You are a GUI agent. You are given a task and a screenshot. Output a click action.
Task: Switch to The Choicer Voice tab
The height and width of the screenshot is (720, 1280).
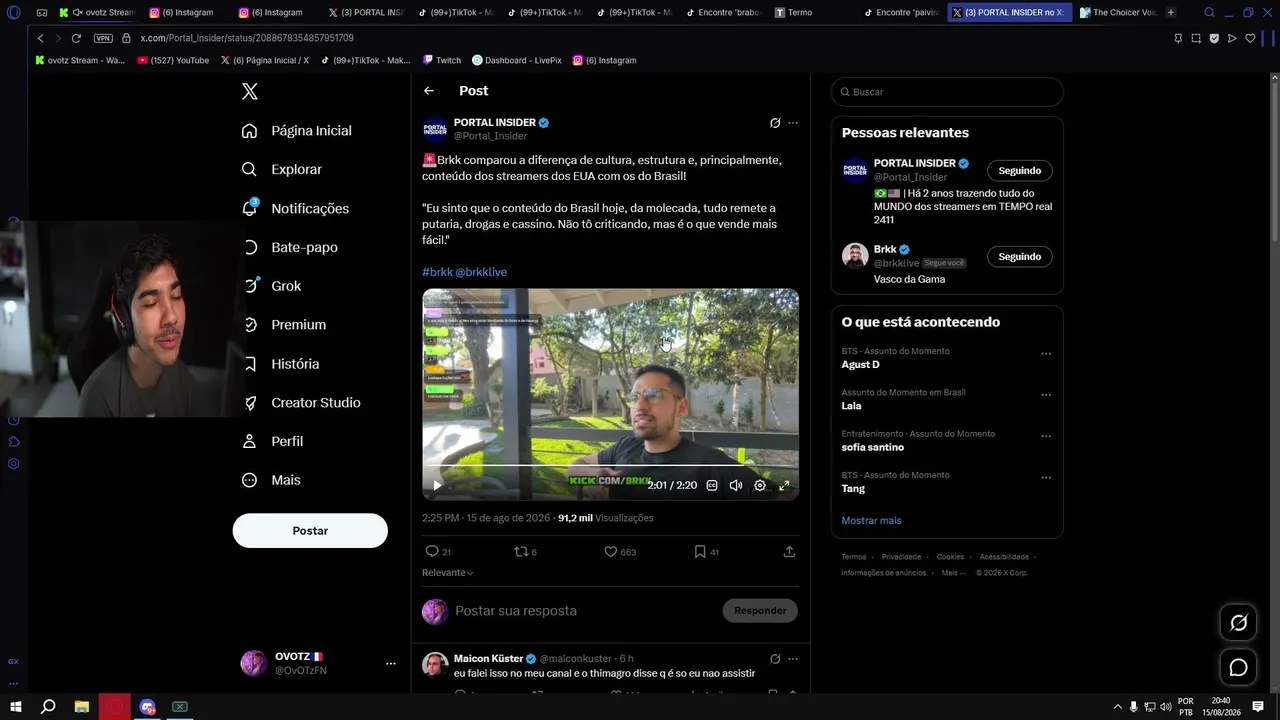coord(1119,13)
